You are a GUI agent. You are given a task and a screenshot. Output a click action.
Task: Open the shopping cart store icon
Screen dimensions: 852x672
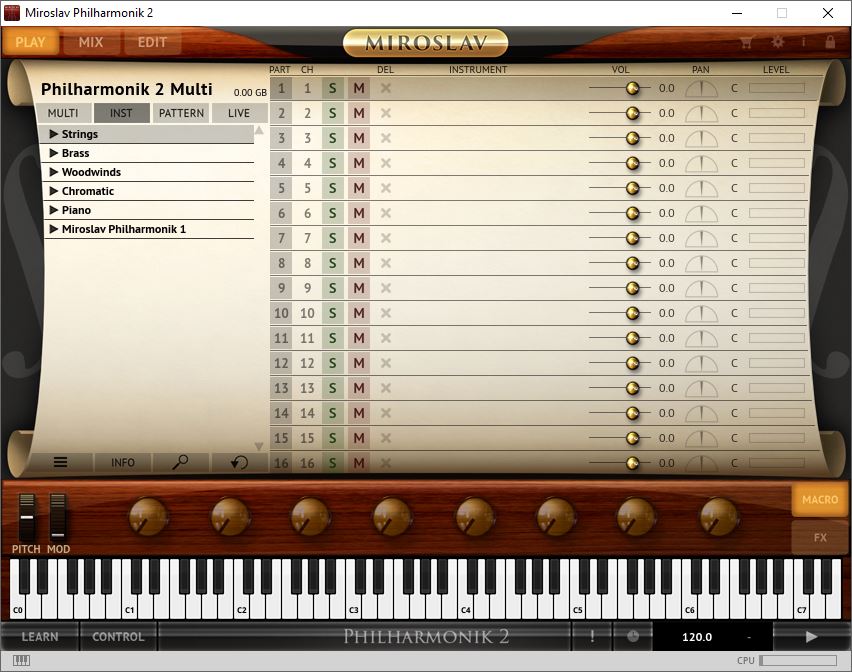pyautogui.click(x=747, y=42)
